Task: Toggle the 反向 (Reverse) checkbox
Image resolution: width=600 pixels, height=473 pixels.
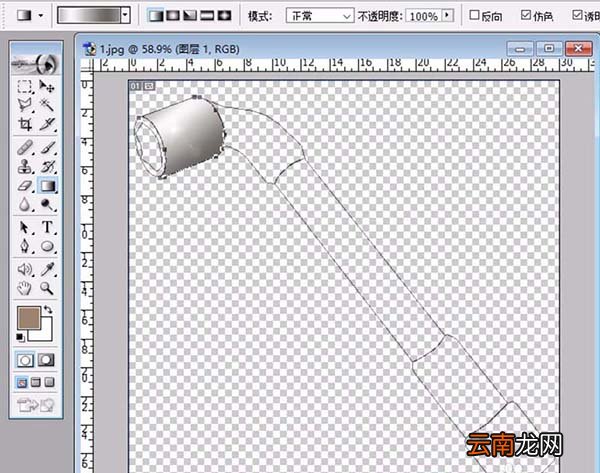Action: 474,15
